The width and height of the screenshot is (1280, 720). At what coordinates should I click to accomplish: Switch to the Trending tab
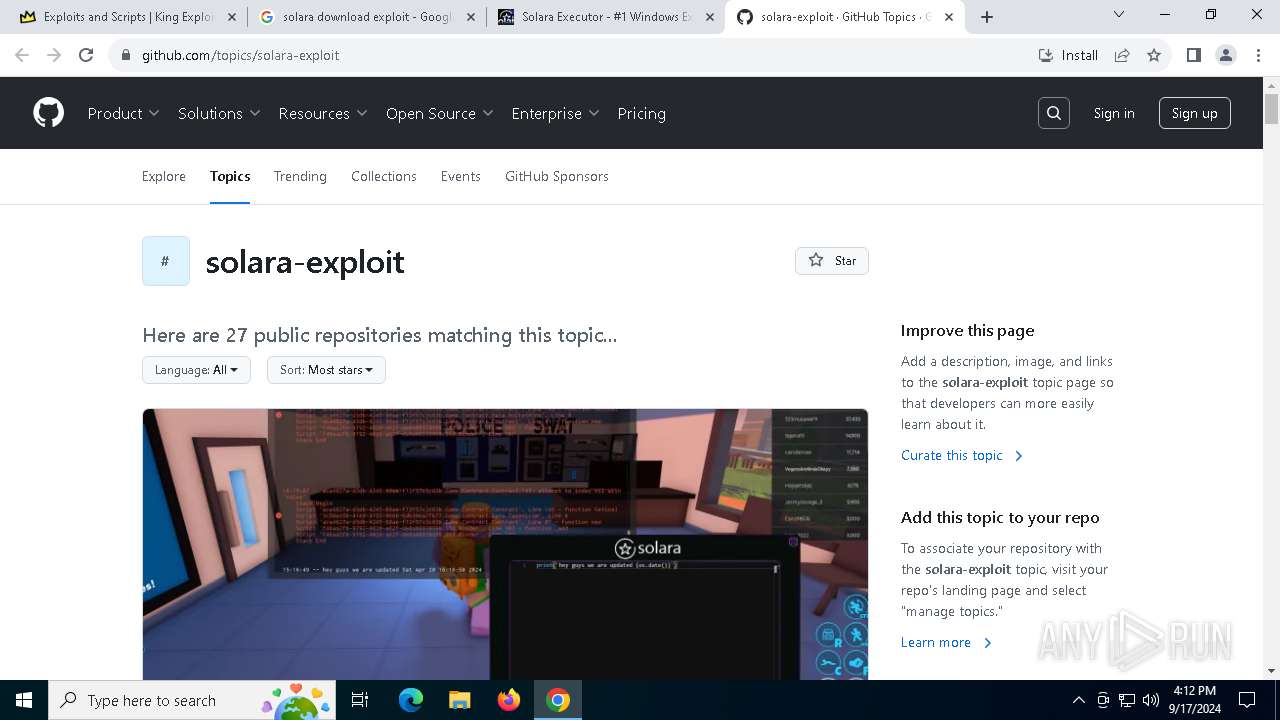click(300, 176)
